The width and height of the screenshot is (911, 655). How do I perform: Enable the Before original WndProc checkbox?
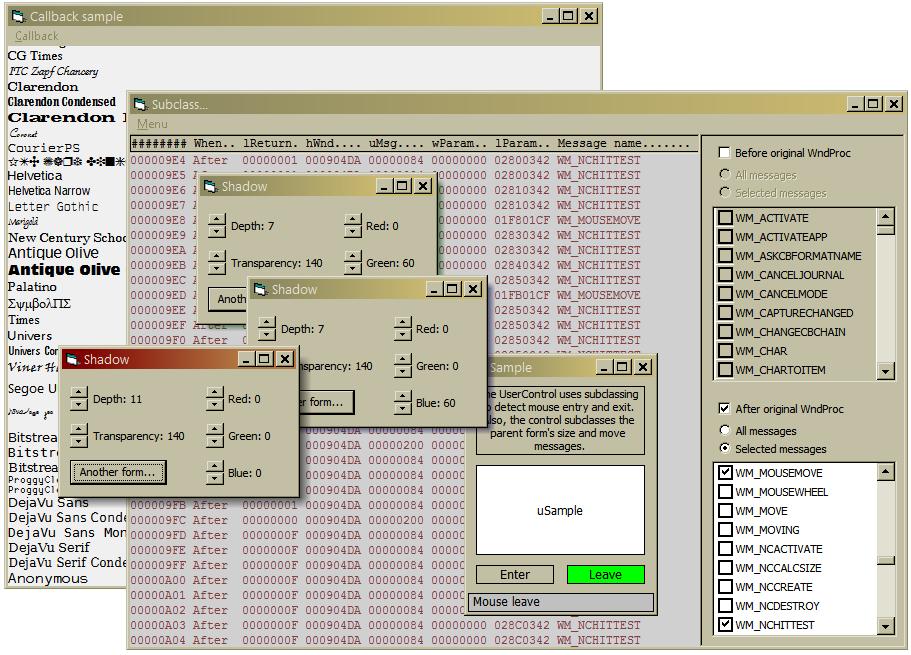click(724, 153)
